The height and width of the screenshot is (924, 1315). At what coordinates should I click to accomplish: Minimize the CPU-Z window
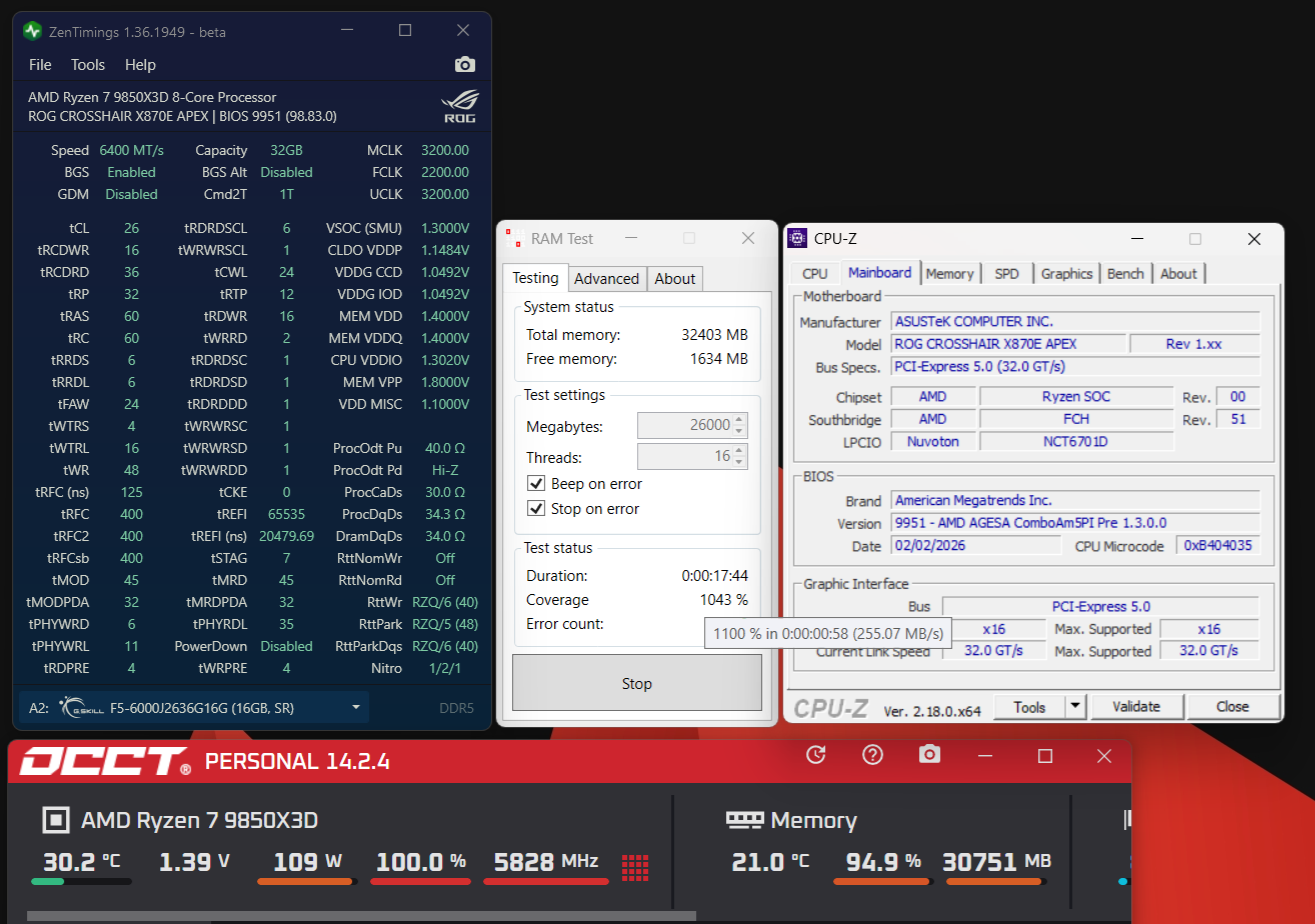(x=1136, y=239)
